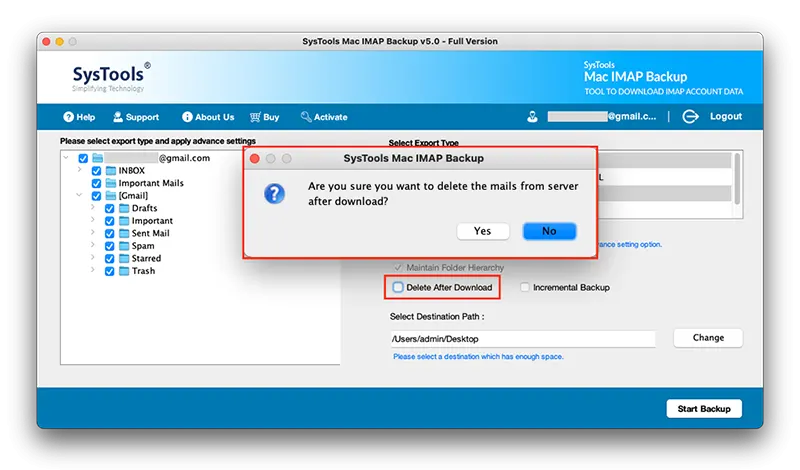Click the Trash folder icon
800x470 pixels.
pos(124,271)
